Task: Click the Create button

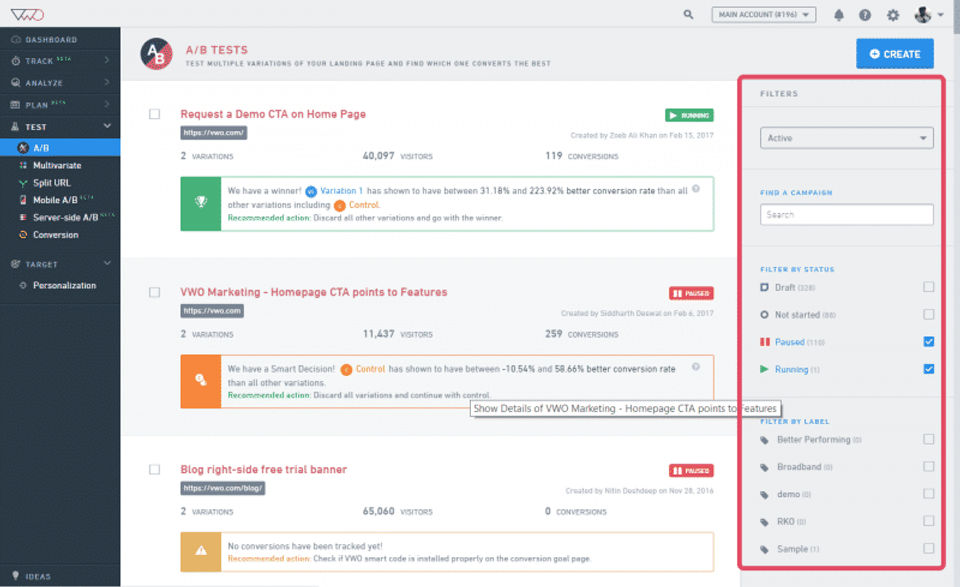Action: tap(894, 54)
